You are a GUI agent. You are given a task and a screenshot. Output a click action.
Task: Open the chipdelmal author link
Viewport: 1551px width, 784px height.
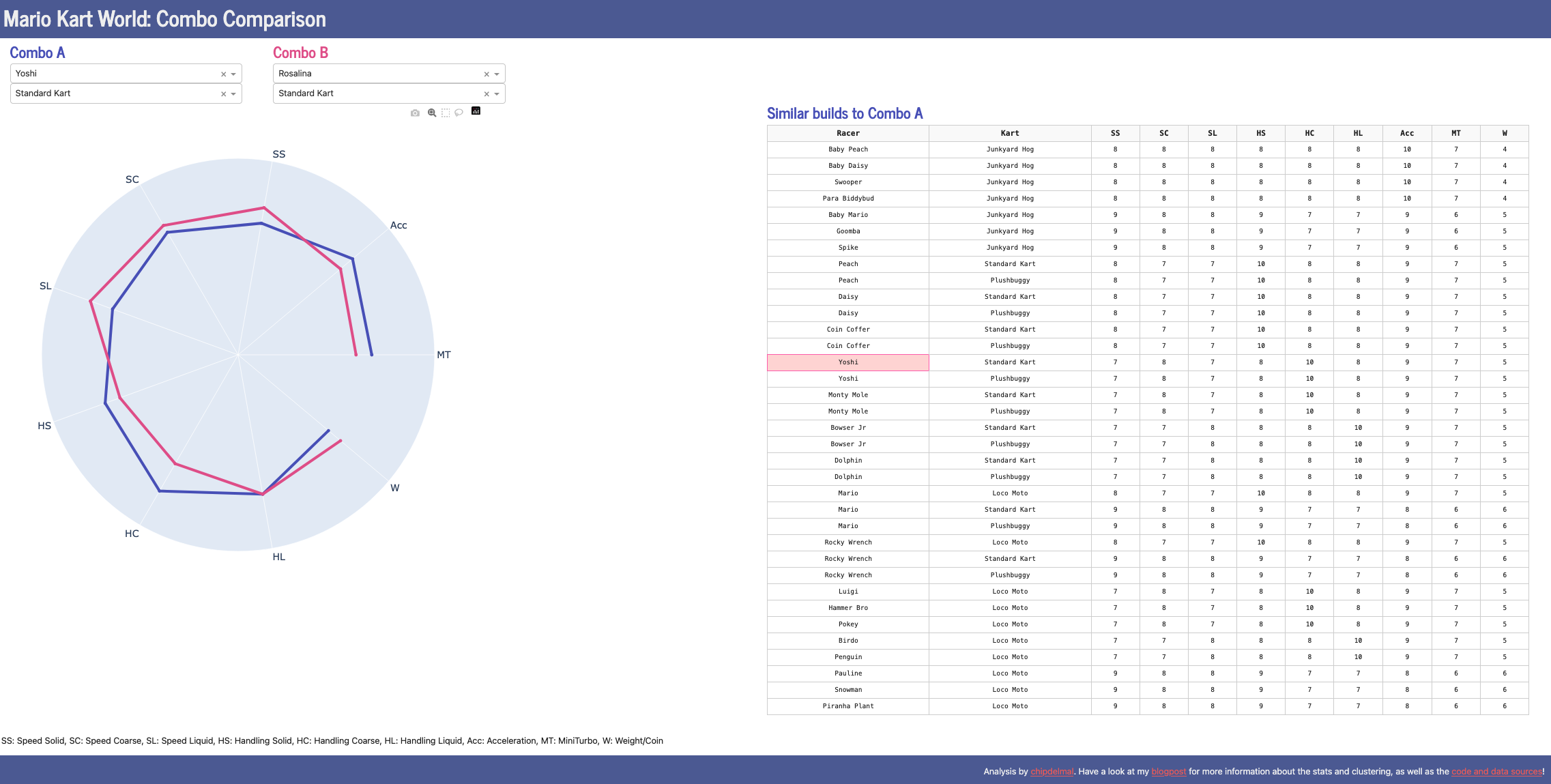click(x=1052, y=771)
